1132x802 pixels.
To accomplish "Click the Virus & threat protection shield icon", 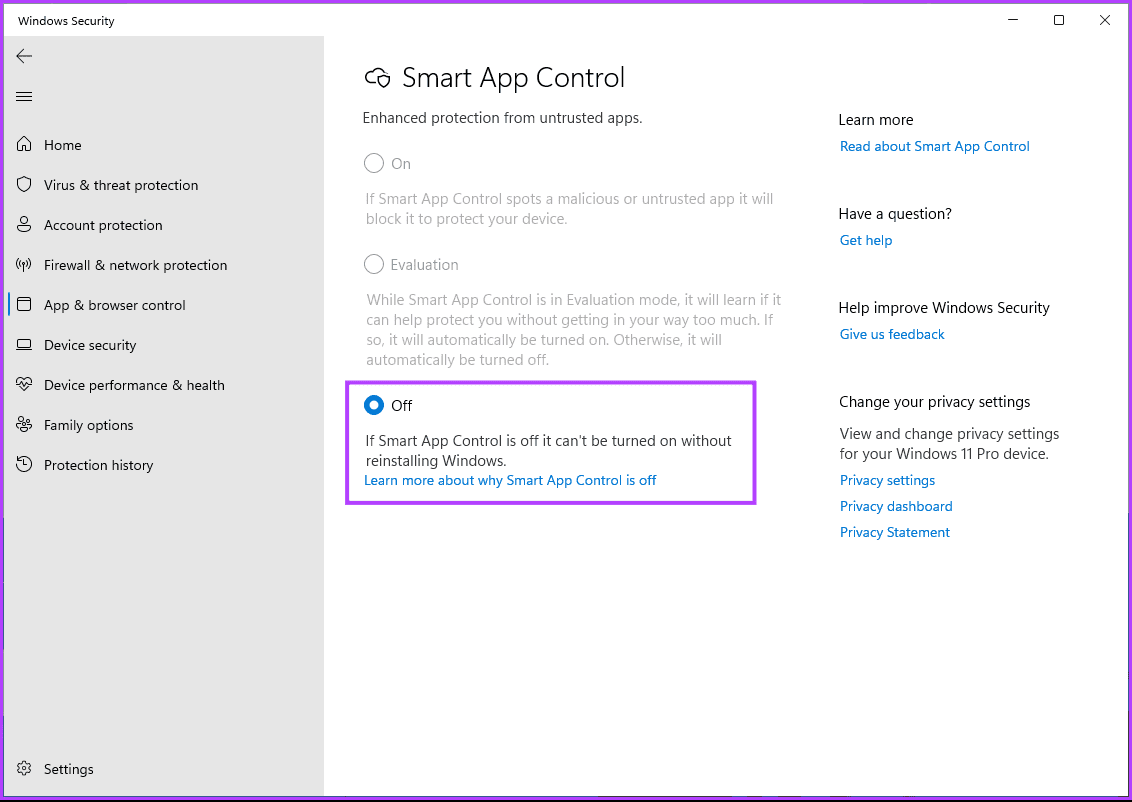I will (25, 185).
